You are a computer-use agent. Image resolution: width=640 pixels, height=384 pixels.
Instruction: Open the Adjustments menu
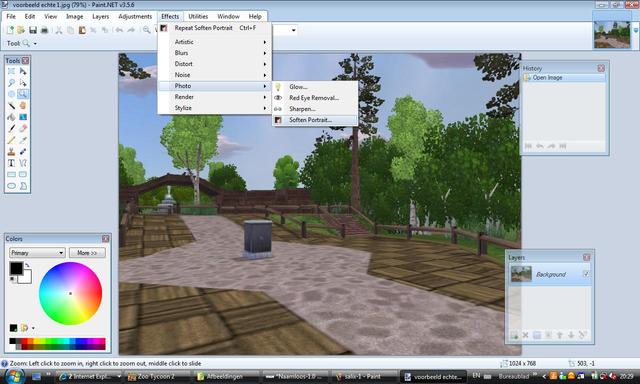point(135,16)
